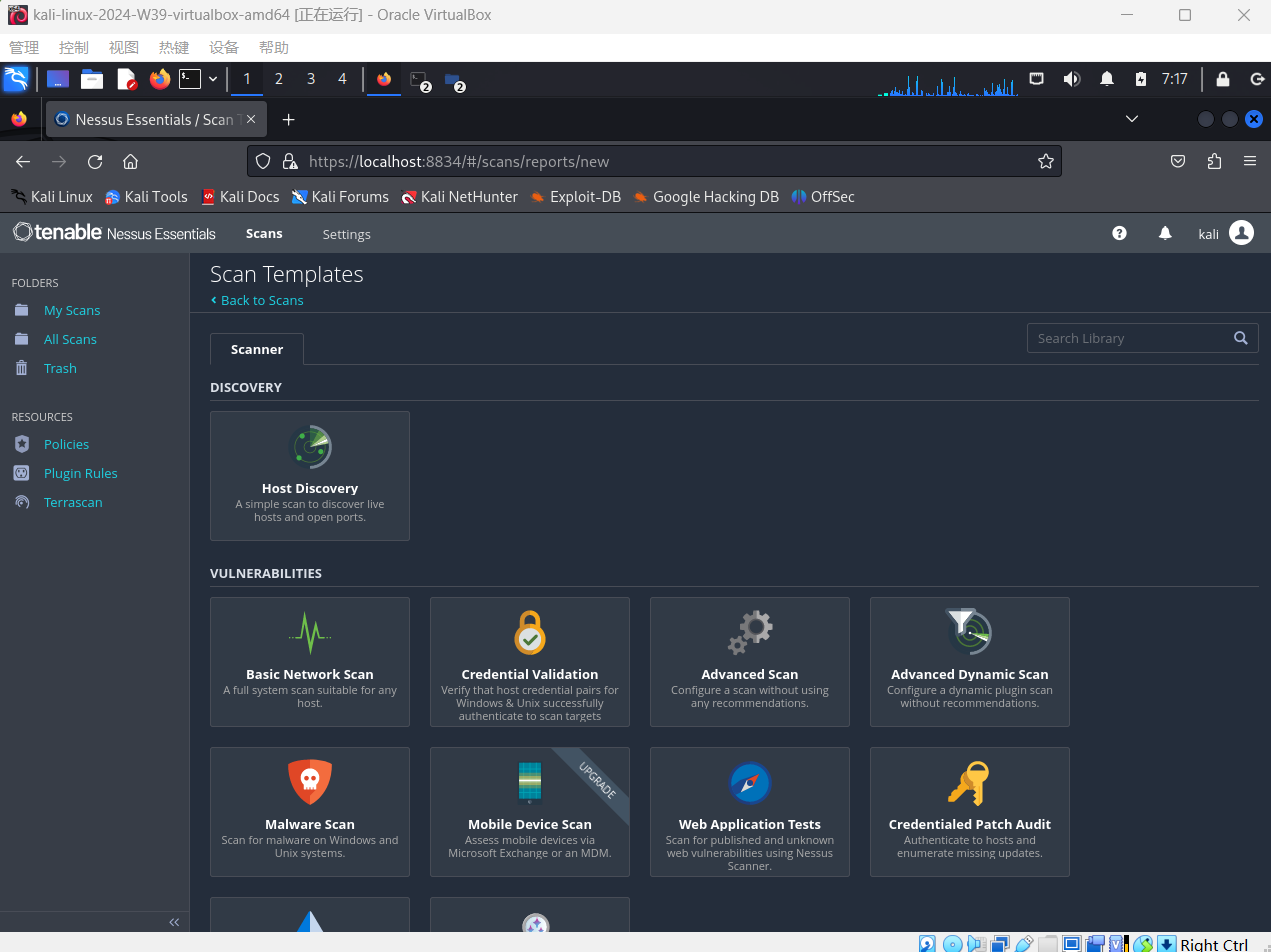Click the lock screen icon in Kali panel

pyautogui.click(x=1222, y=79)
